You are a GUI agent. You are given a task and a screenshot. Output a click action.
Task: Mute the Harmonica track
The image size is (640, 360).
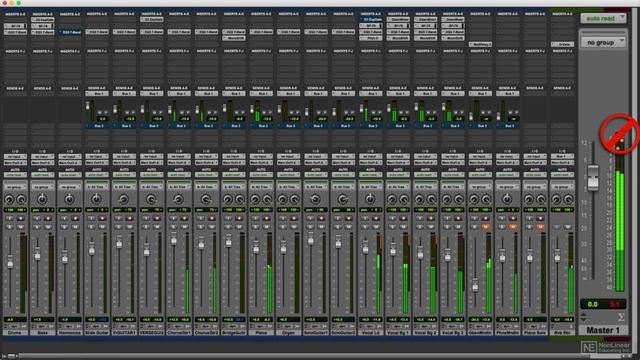coord(75,226)
